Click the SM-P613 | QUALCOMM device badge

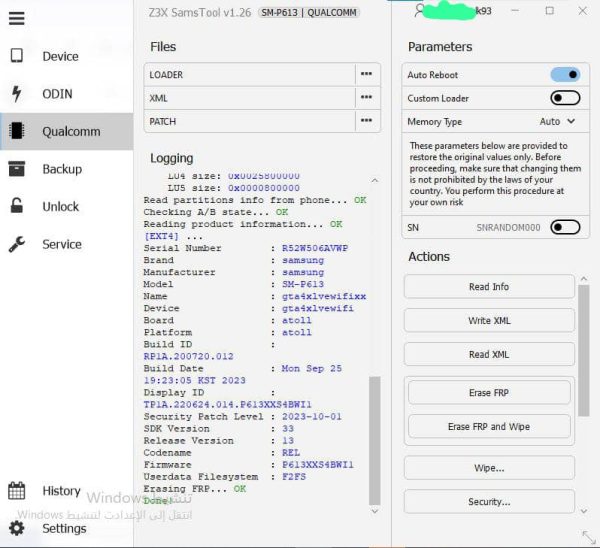tap(308, 13)
